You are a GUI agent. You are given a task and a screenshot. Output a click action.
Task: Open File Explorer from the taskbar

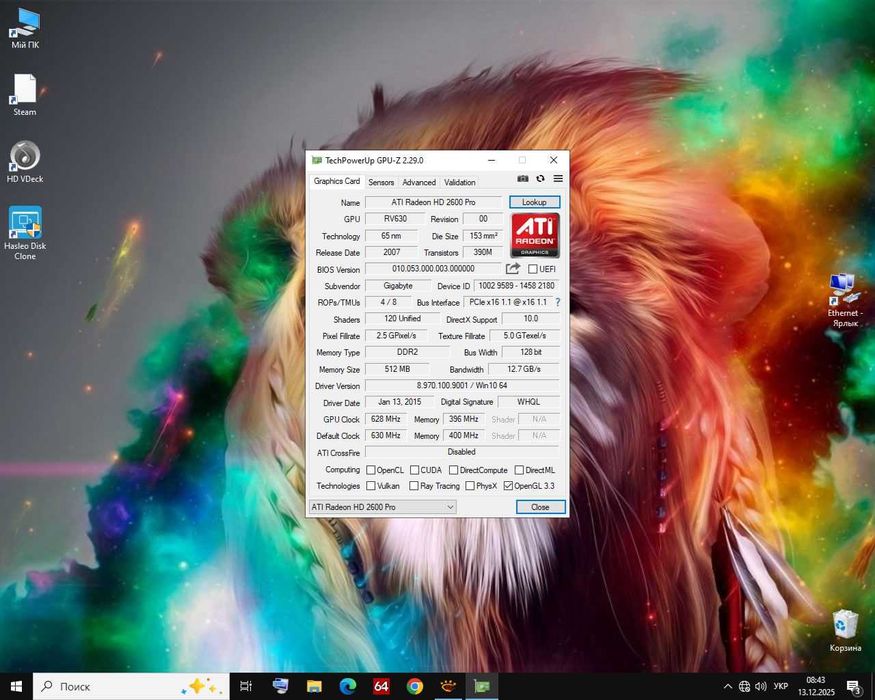(x=314, y=686)
